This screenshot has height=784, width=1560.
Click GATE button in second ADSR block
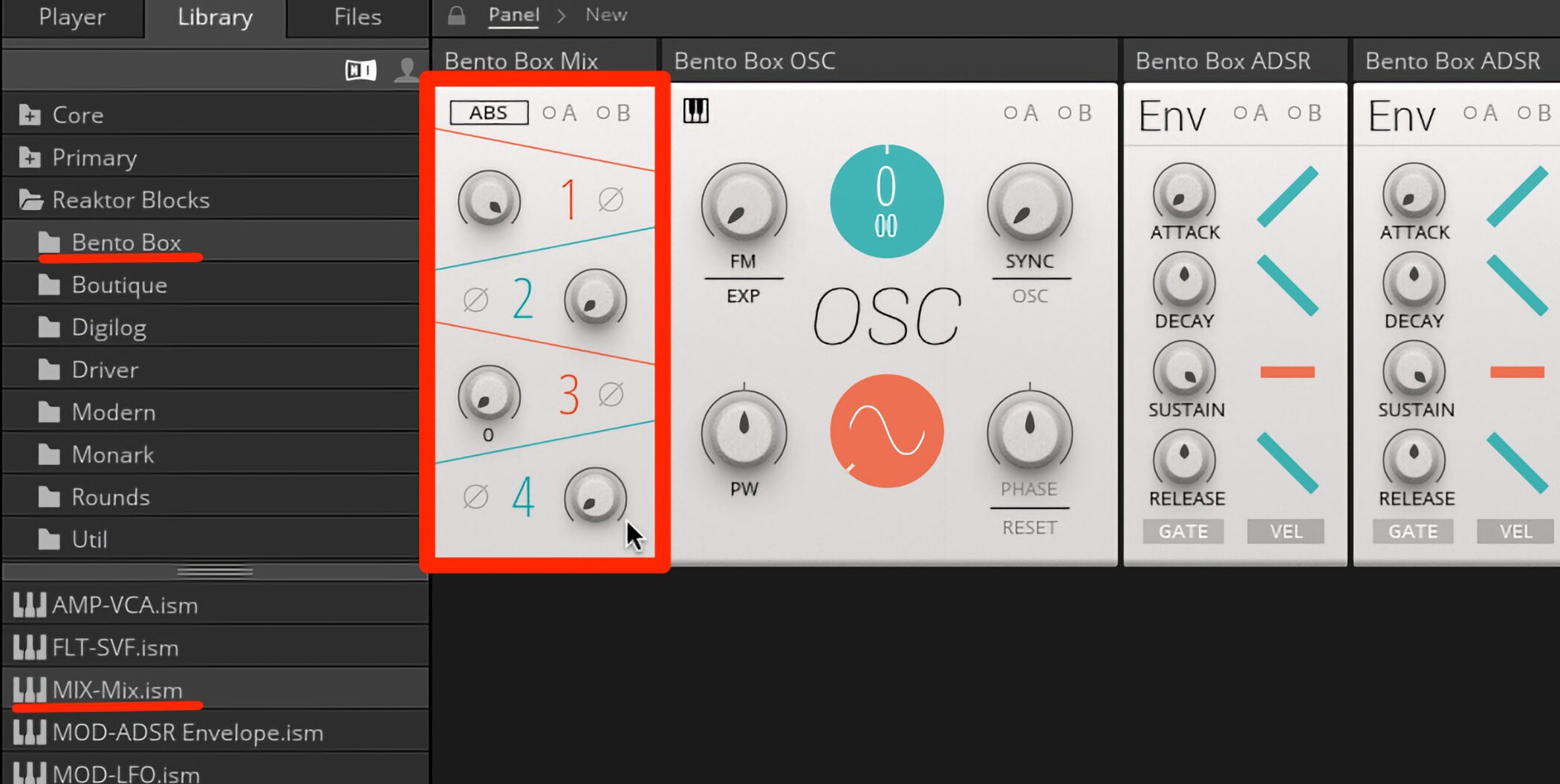[1413, 532]
